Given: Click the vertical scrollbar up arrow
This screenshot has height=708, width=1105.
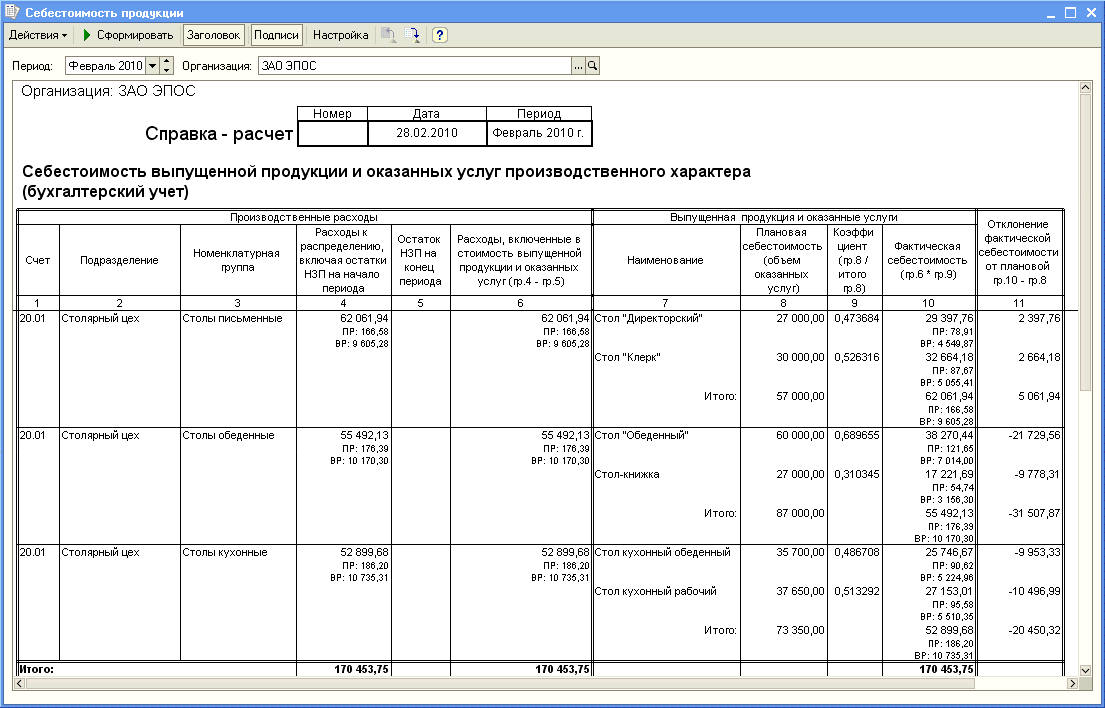Looking at the screenshot, I should (1085, 87).
